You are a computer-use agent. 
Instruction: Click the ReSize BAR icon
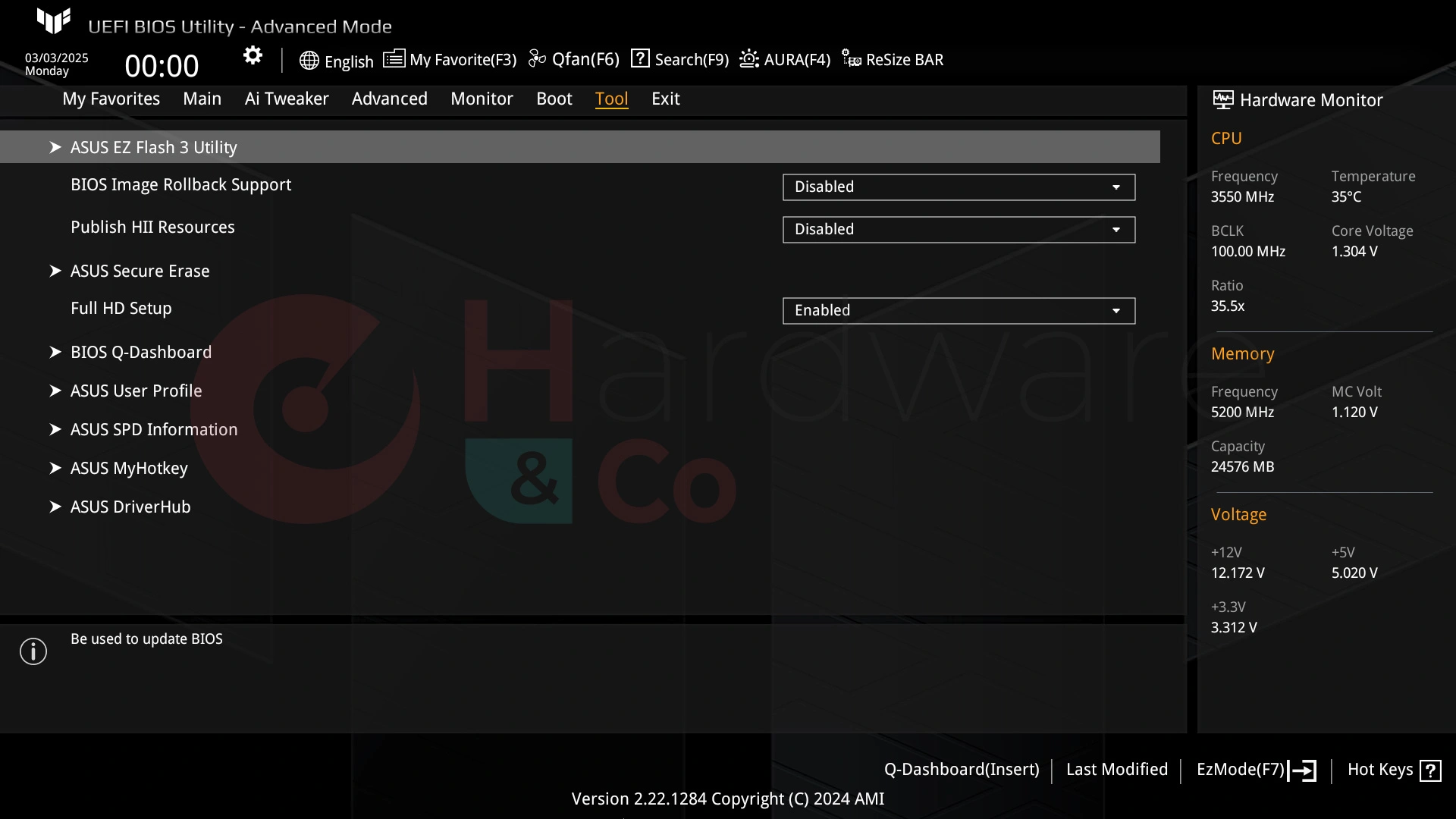point(852,58)
